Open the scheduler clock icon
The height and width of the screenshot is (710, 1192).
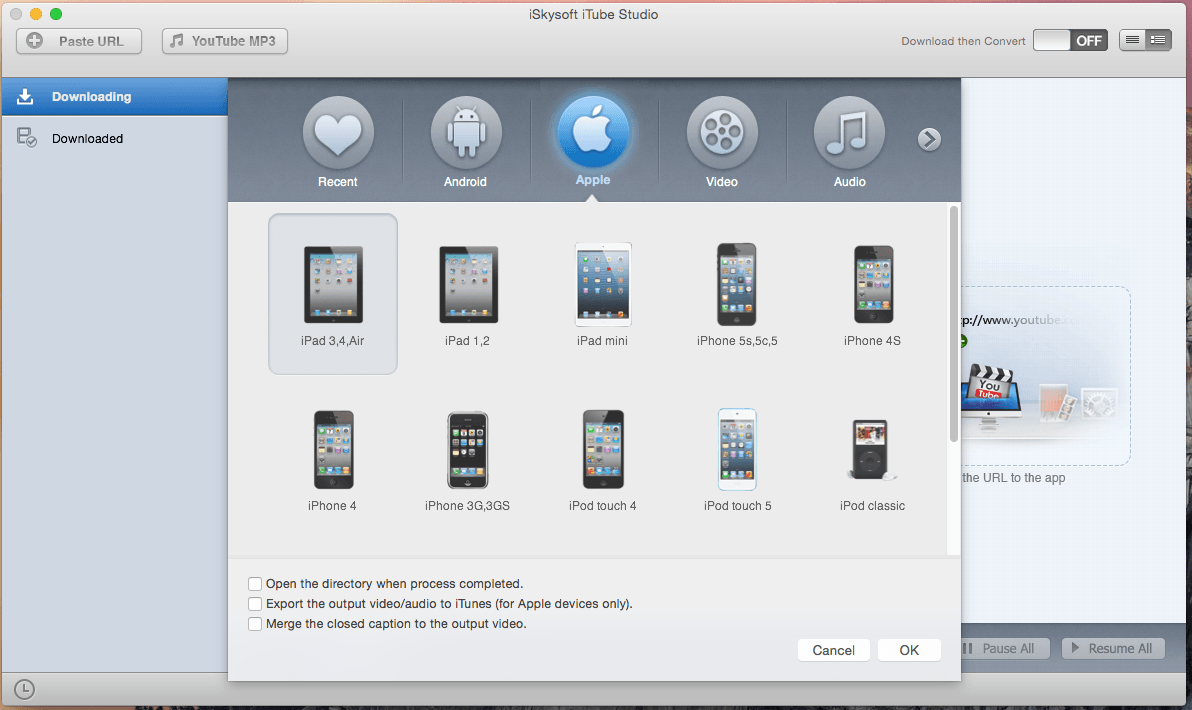click(24, 689)
